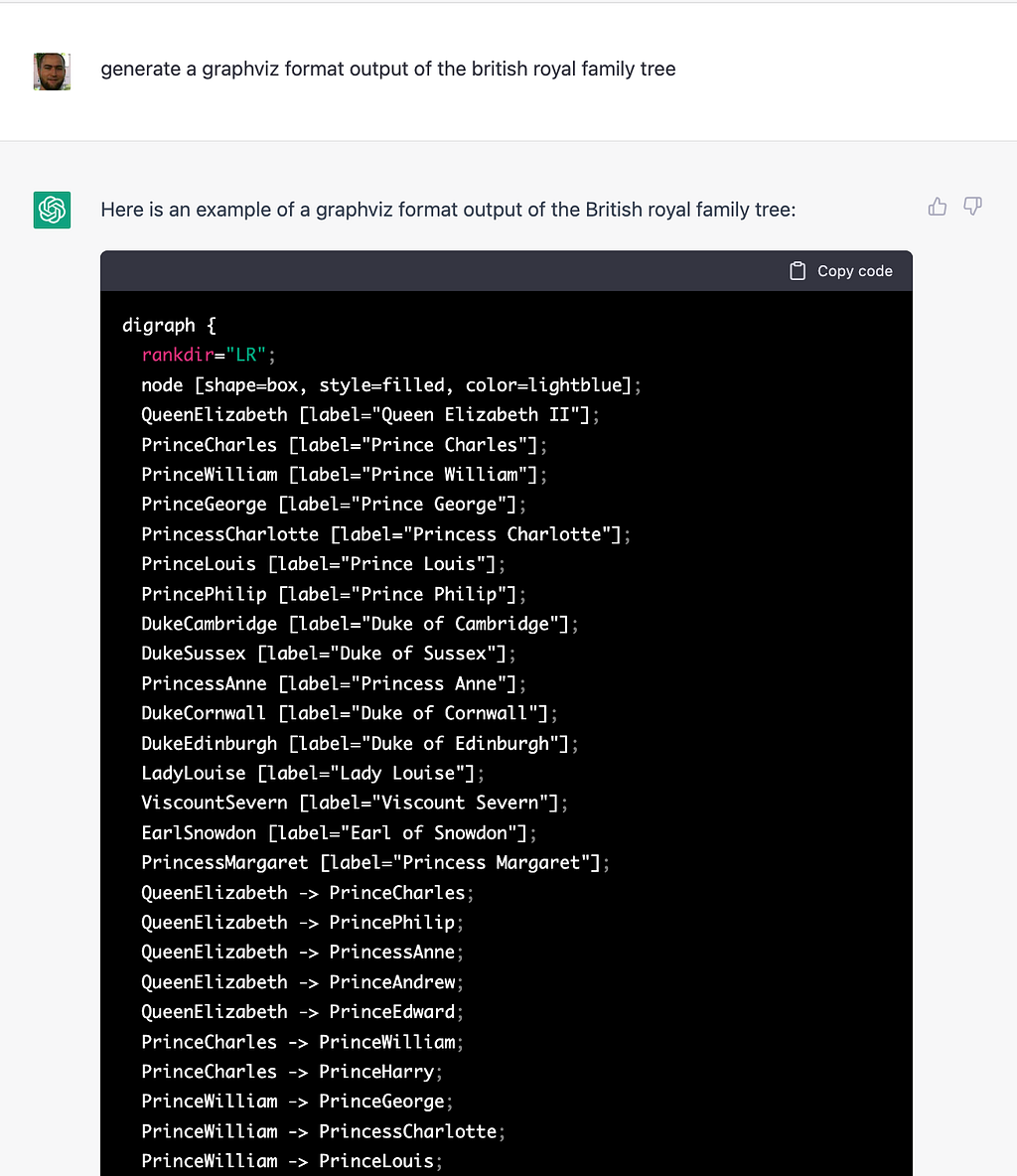Viewport: 1017px width, 1176px height.
Task: Click the QueenElizabeth -> PrinceAndrew edge line
Action: coord(302,981)
